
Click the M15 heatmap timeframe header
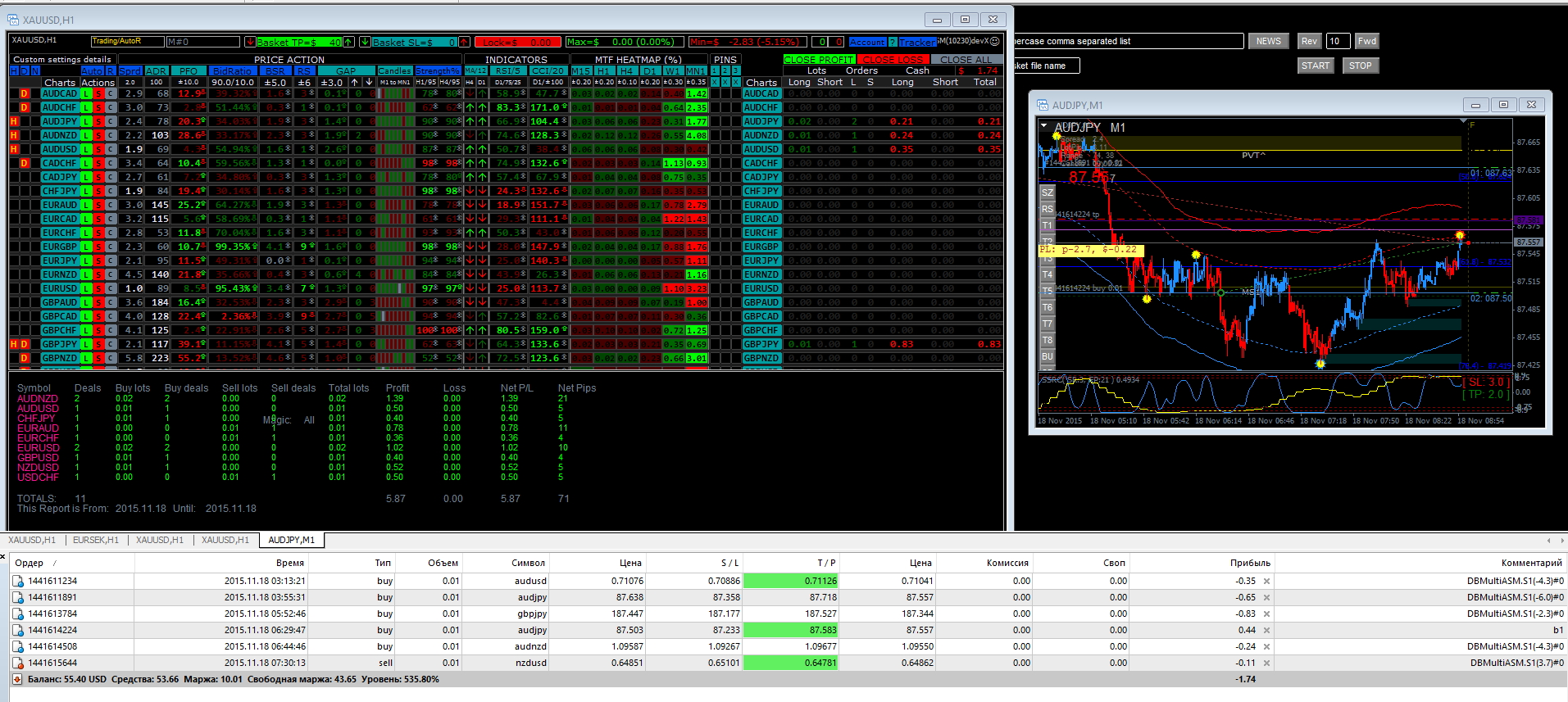pos(581,71)
